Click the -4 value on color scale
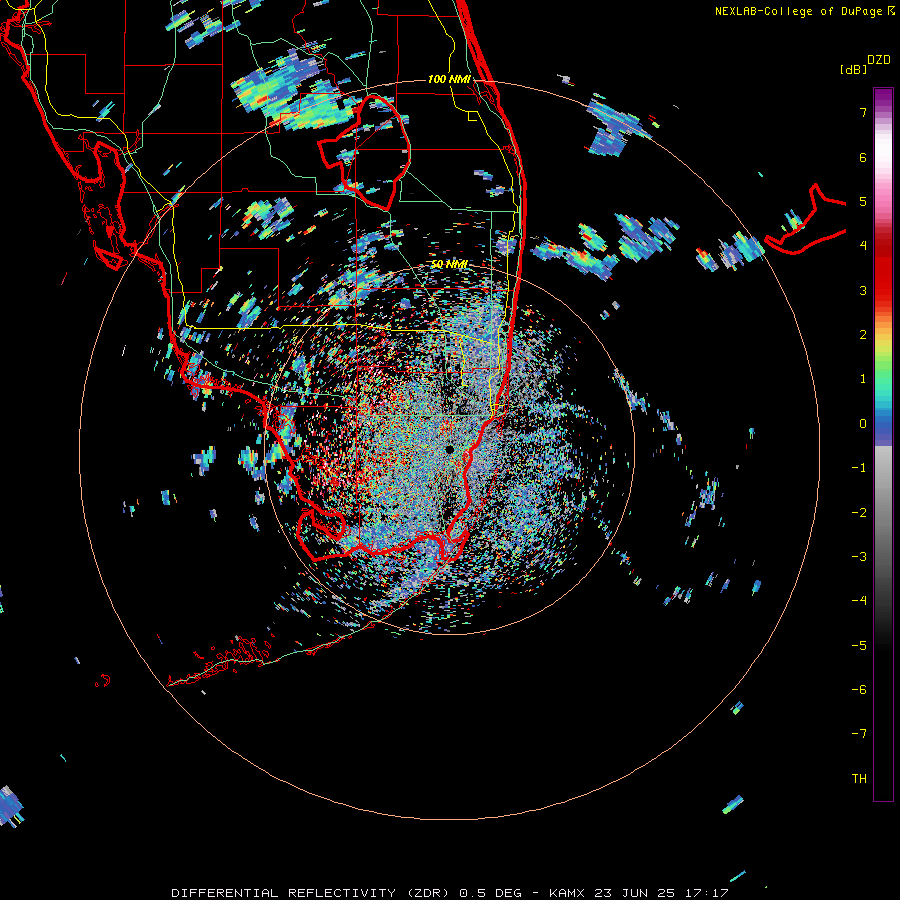 coord(859,600)
